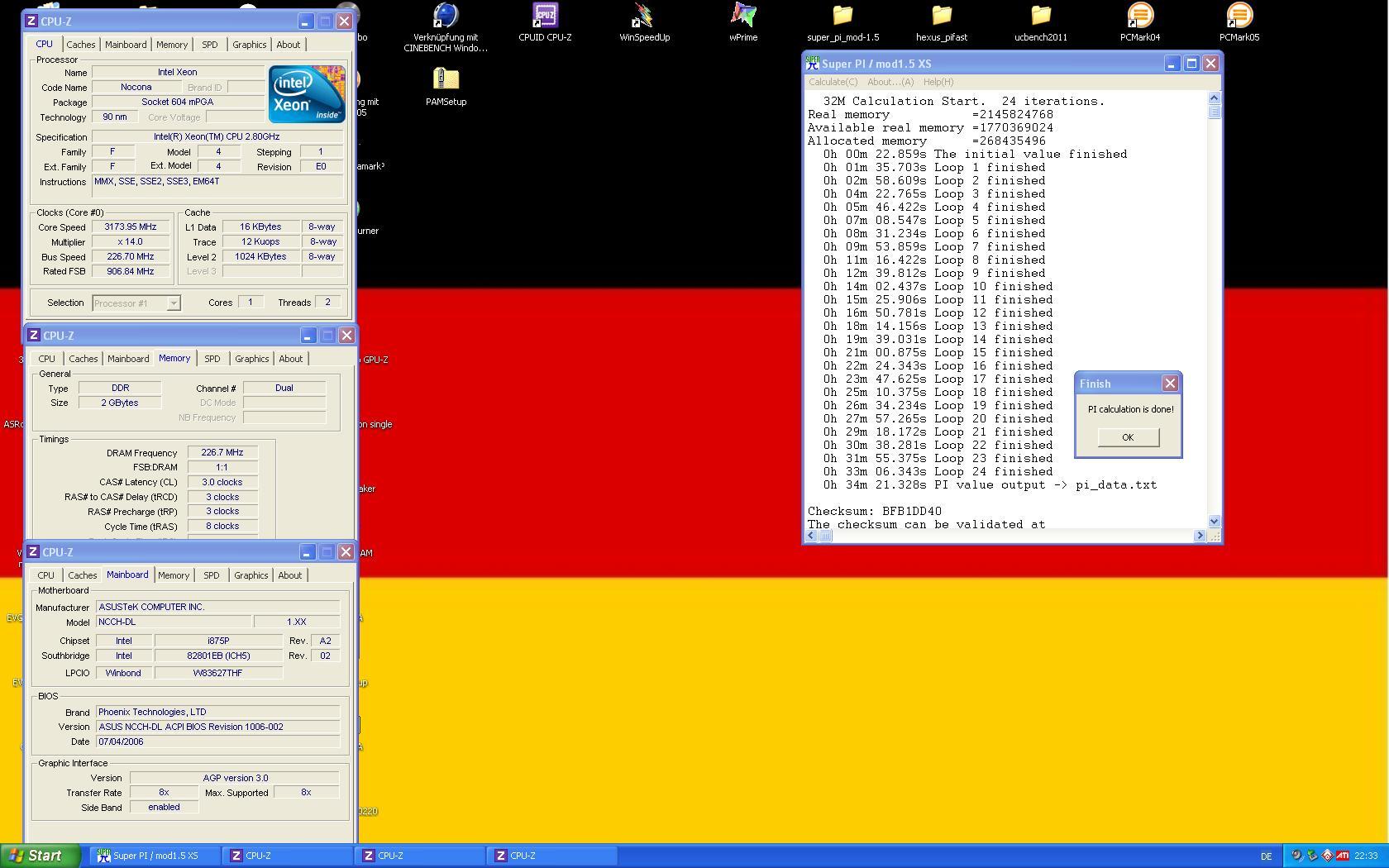1389x868 pixels.
Task: Select the third CPU-Z taskbar button
Action: (x=551, y=856)
